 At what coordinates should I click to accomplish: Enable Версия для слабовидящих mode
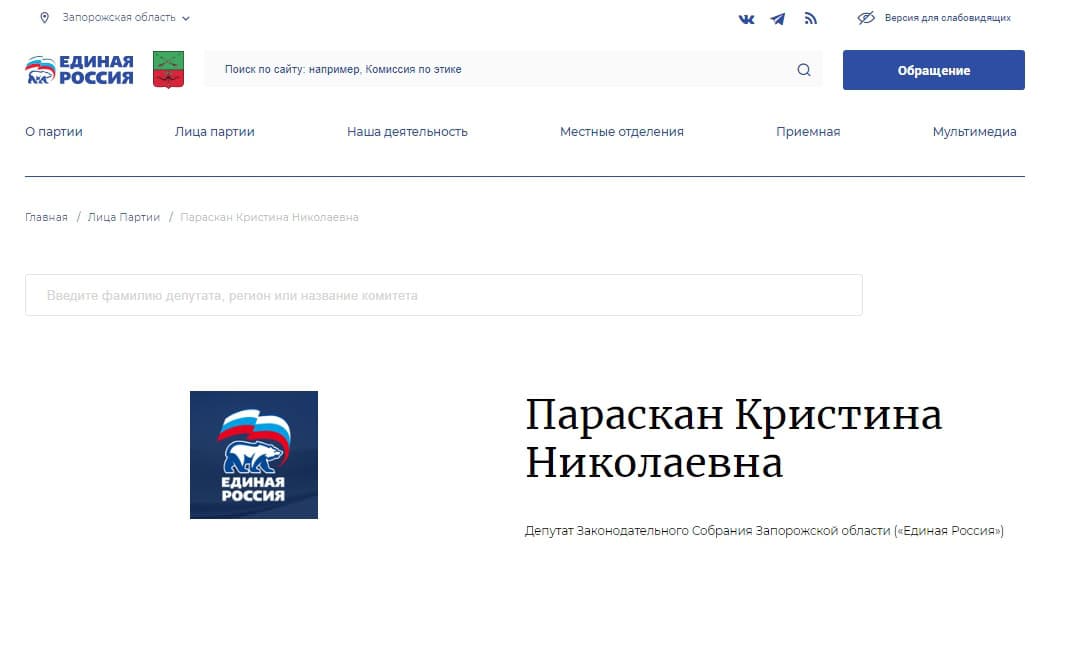click(x=945, y=17)
